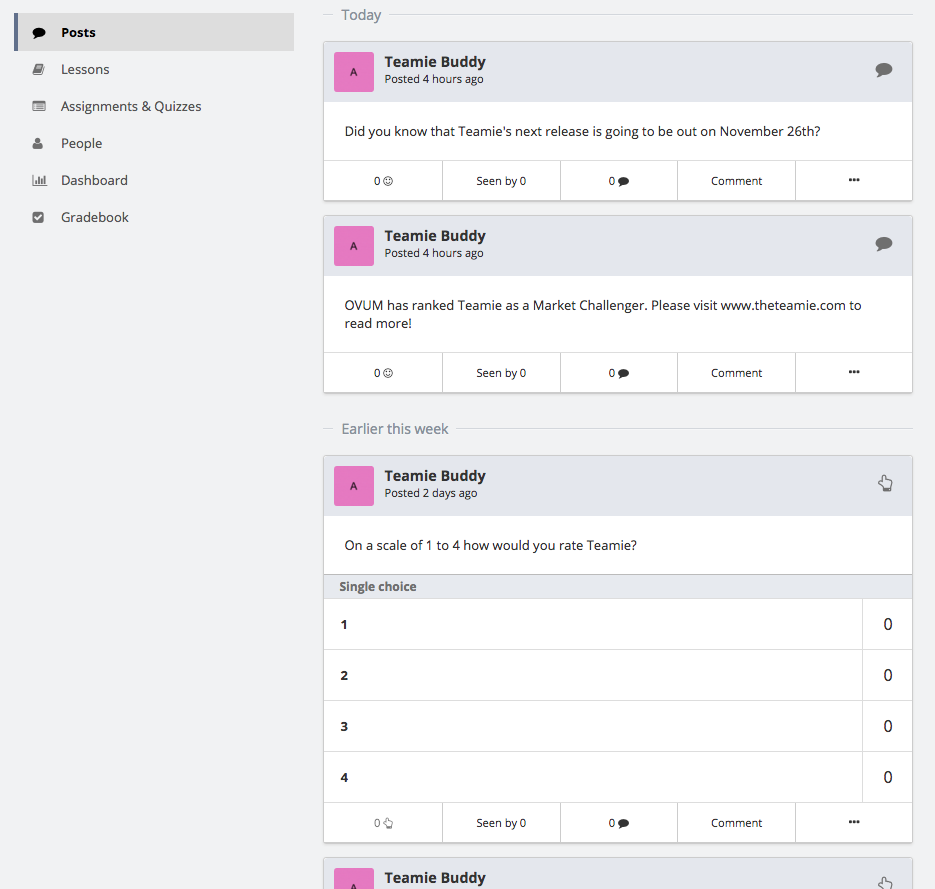Comment on the November release post
This screenshot has height=889, width=935.
point(736,181)
